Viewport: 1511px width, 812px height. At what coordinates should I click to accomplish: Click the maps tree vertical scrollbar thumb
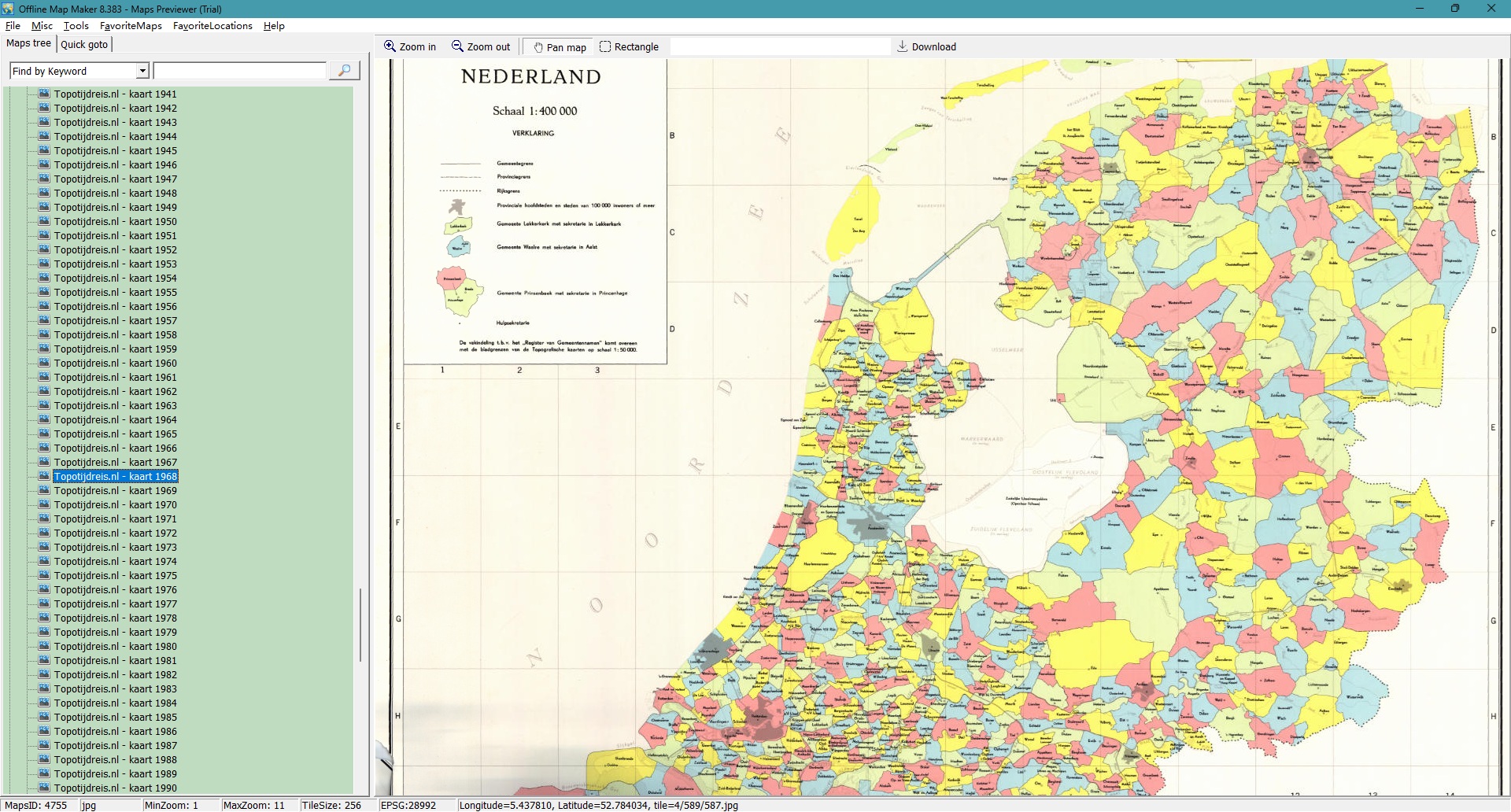(360, 625)
